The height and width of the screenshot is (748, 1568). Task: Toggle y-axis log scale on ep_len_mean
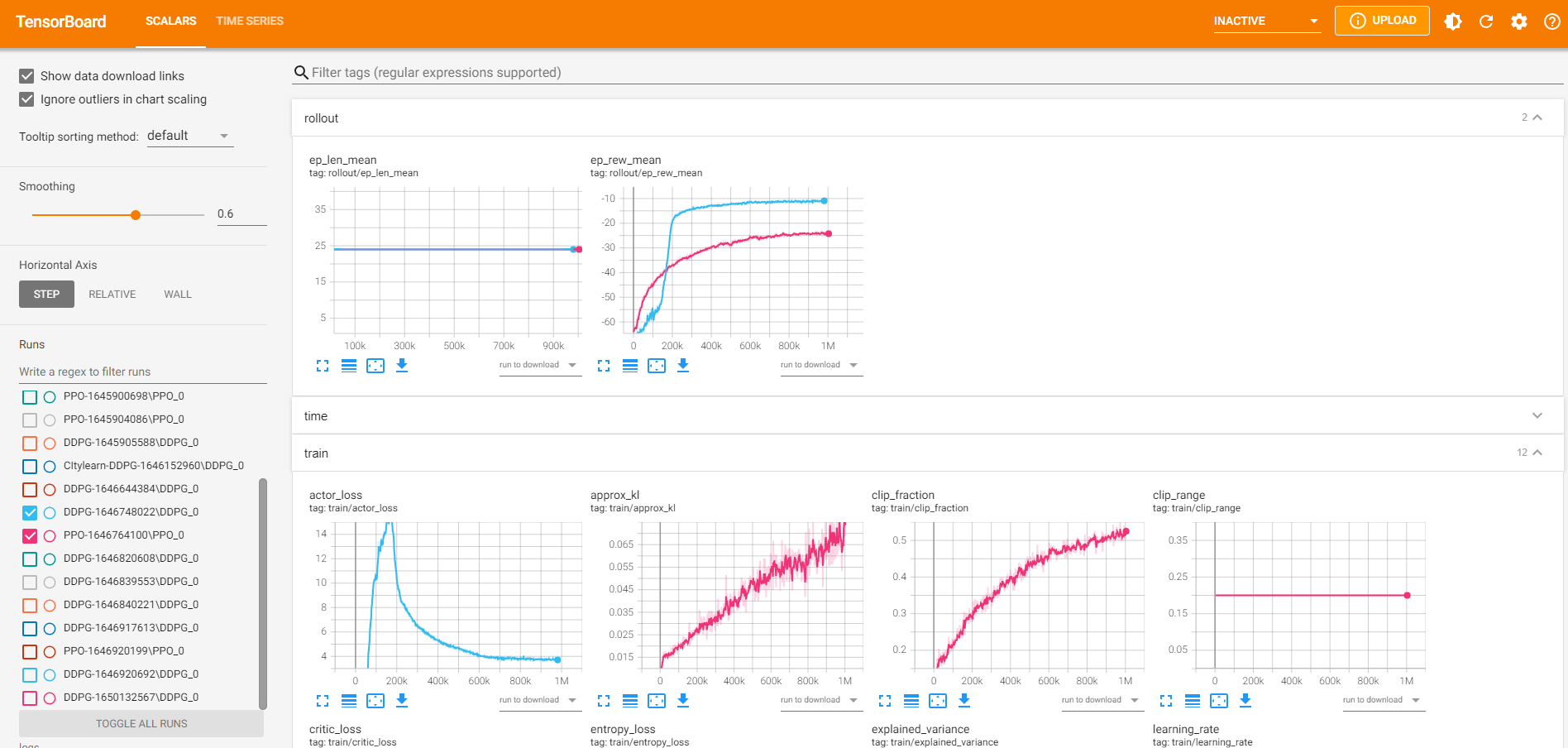pos(349,366)
